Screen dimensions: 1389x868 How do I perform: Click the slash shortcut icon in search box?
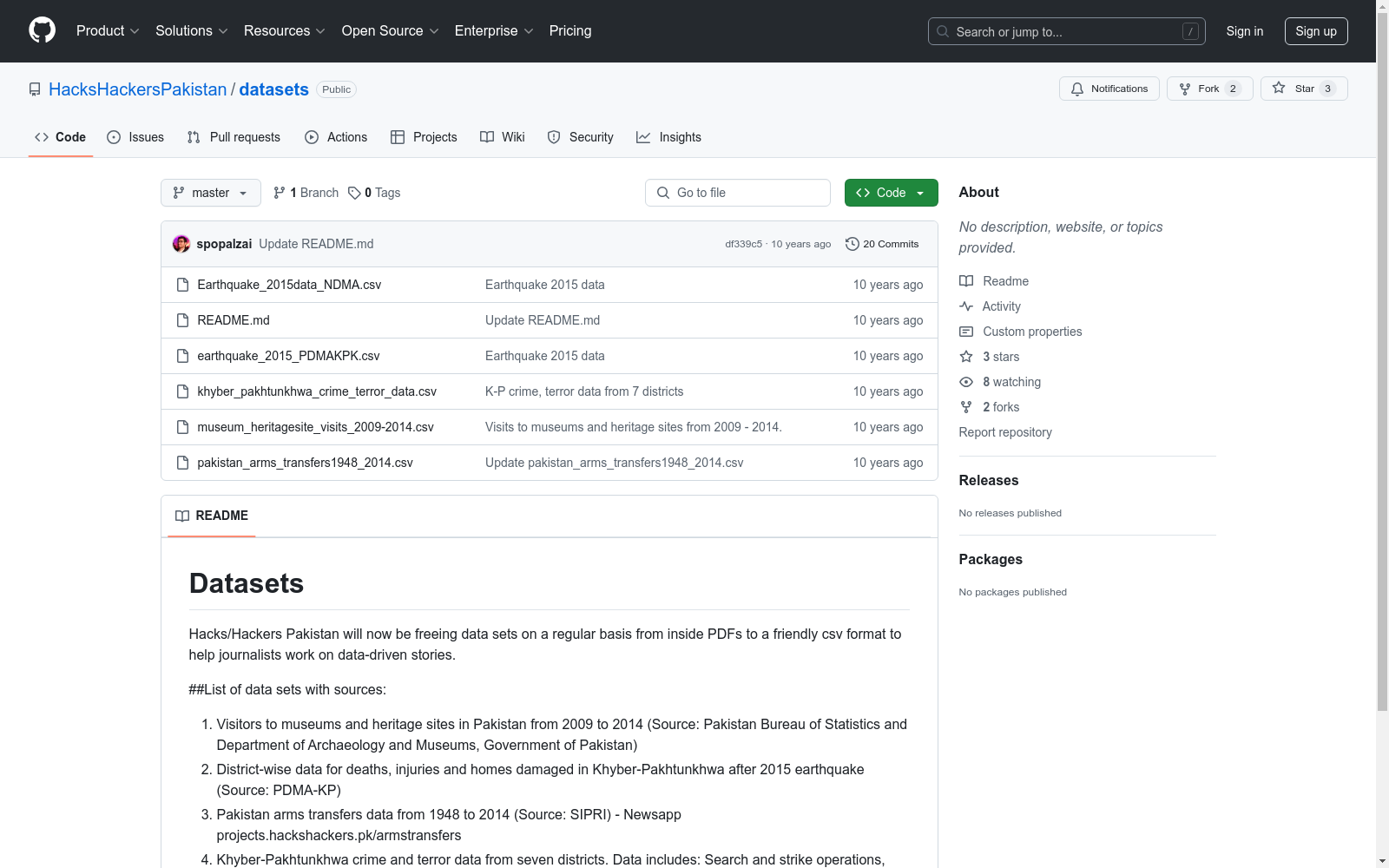(x=1190, y=31)
